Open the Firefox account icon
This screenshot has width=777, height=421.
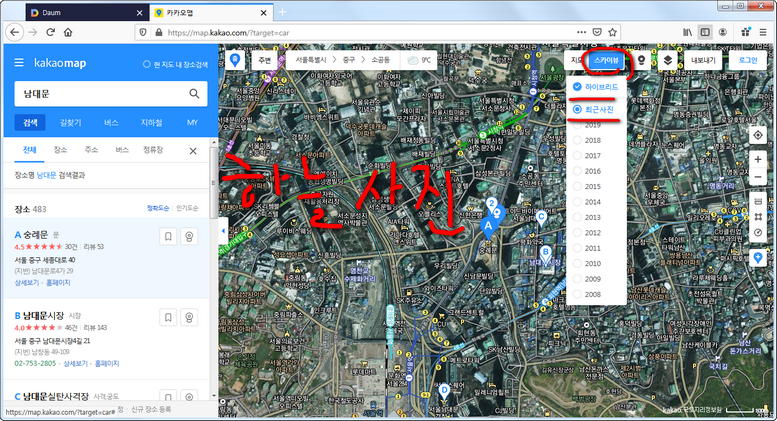pyautogui.click(x=723, y=33)
